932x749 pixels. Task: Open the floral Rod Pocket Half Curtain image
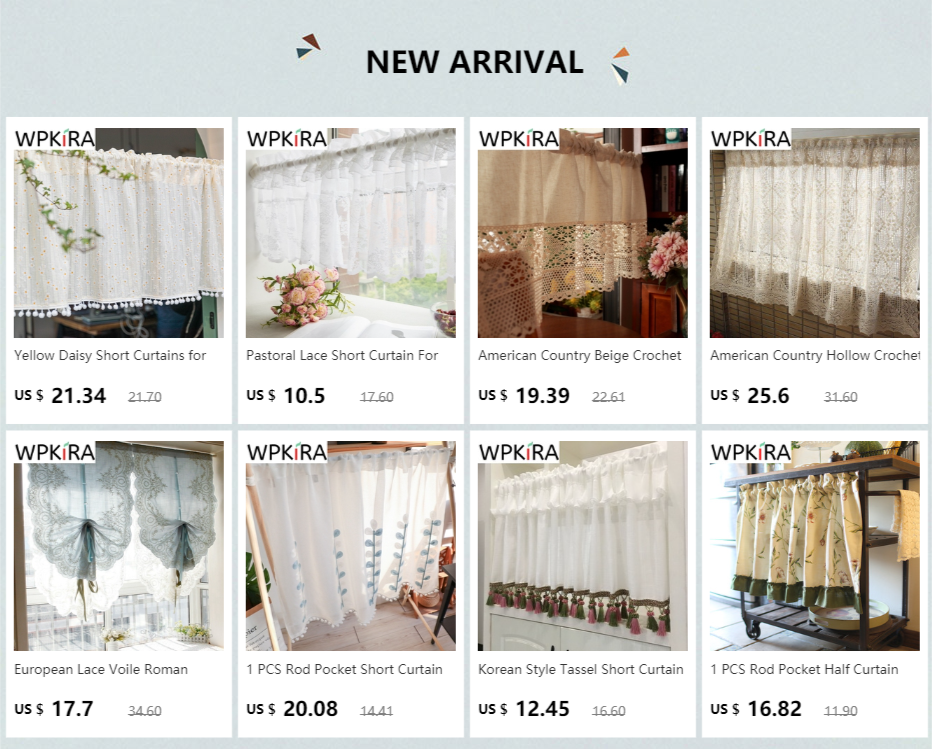tap(815, 546)
